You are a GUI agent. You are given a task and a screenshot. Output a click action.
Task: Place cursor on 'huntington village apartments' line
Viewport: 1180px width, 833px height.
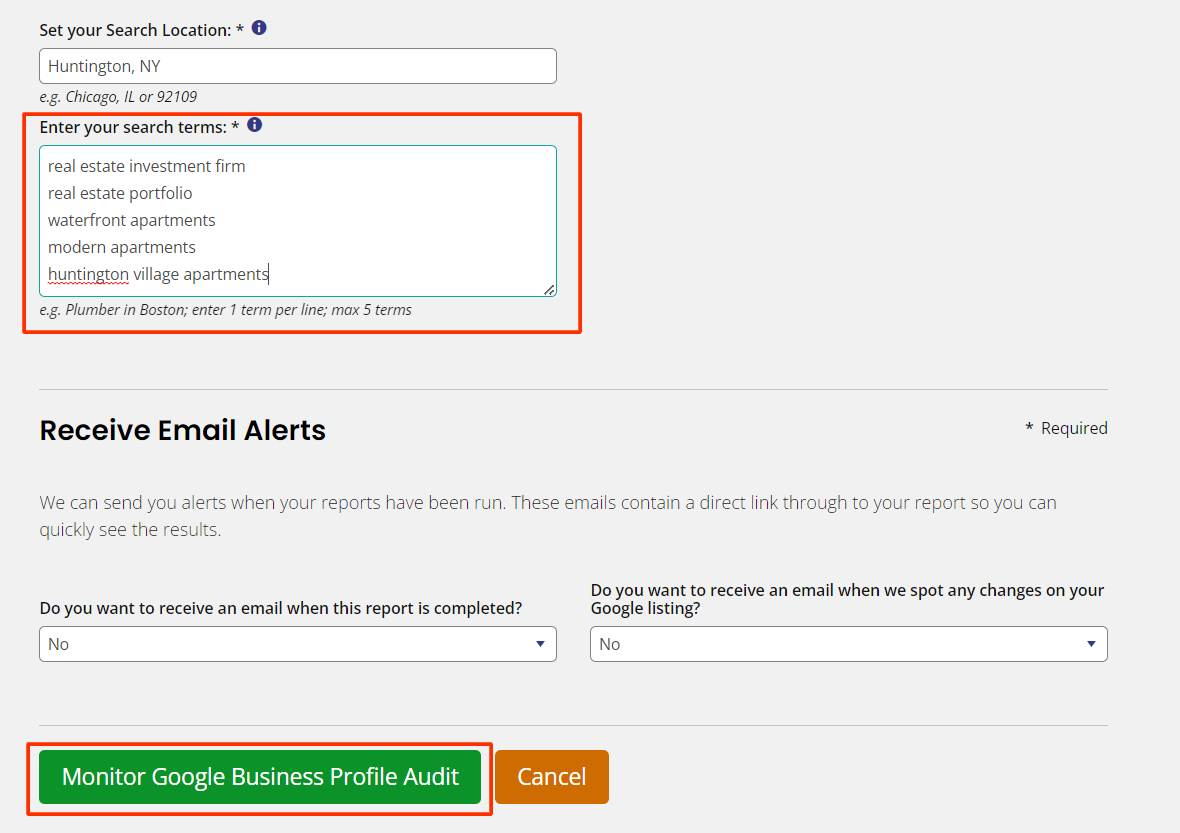click(158, 275)
